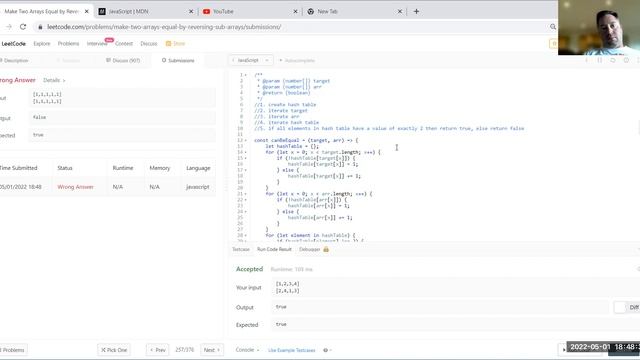
Task: Open the Details link beside Wrong Answer
Action: 54,80
